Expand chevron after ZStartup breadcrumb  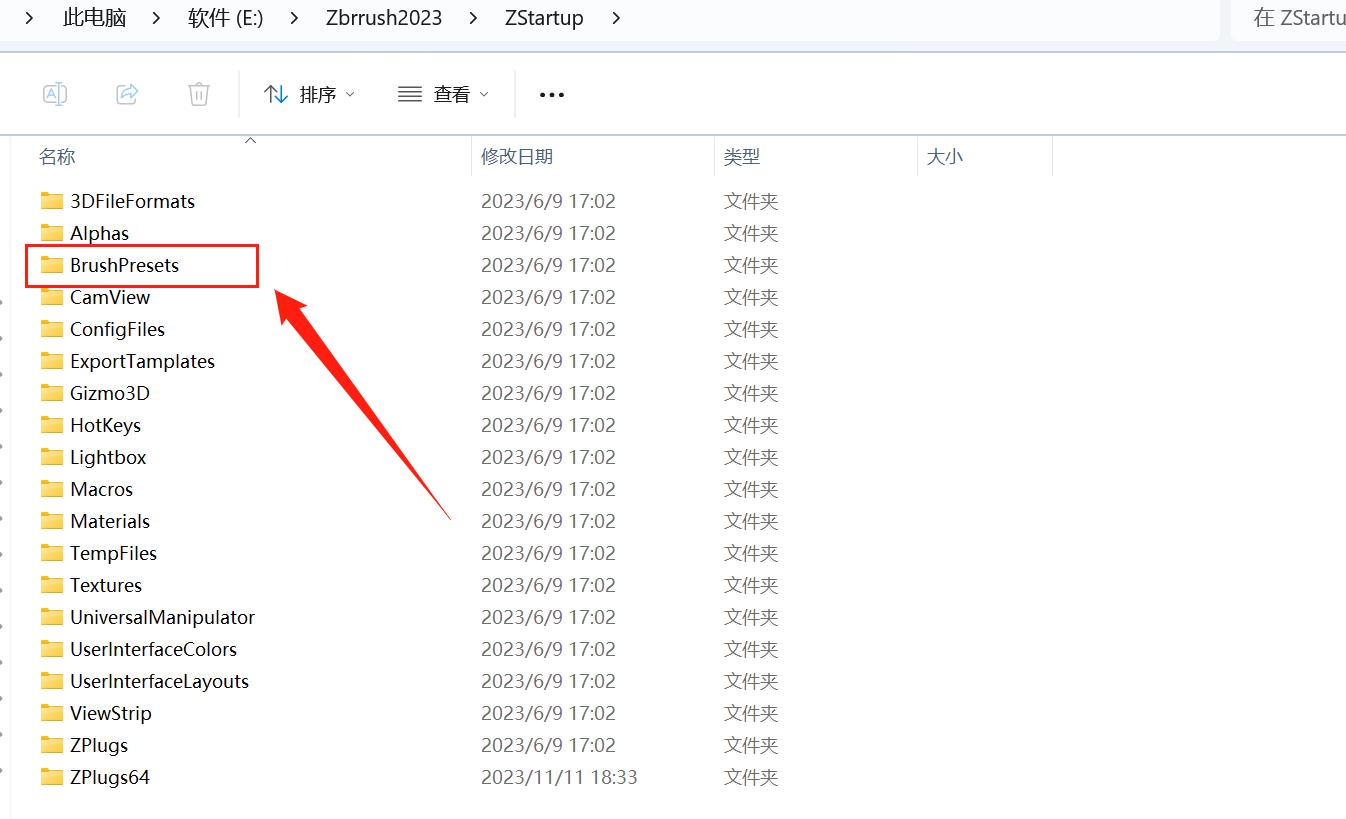(x=615, y=18)
